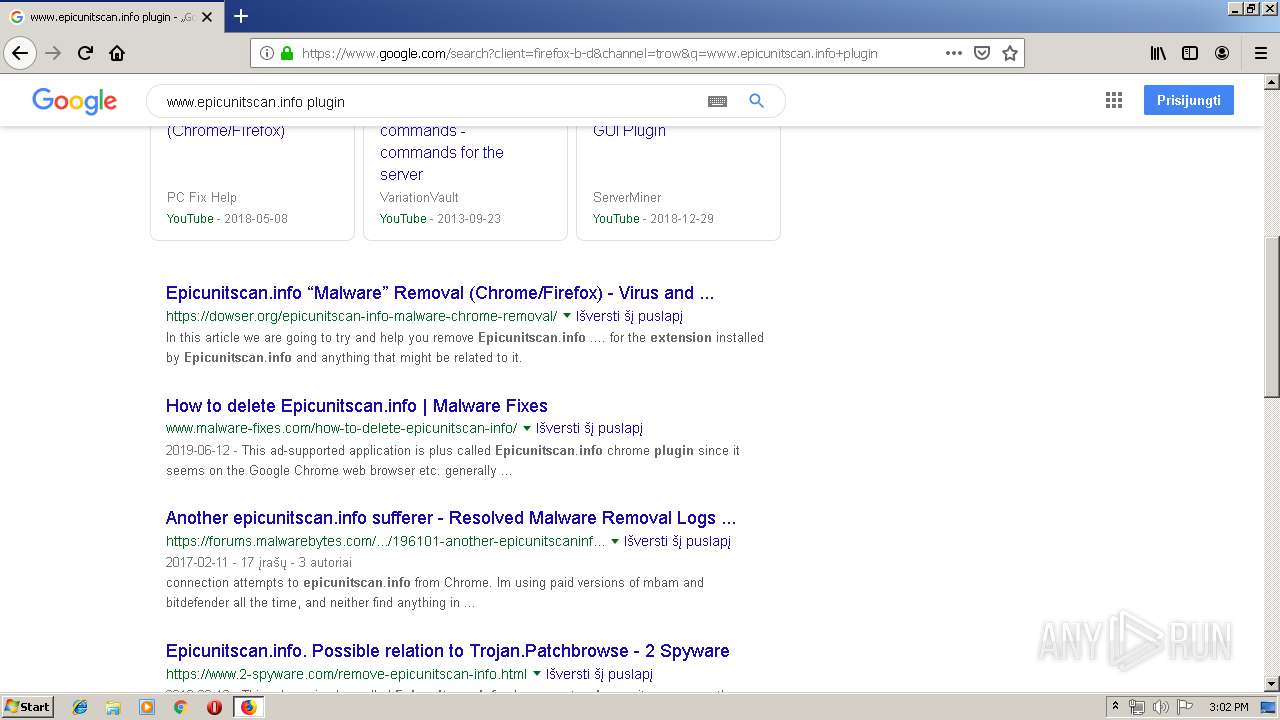The image size is (1280, 720).
Task: Click the scrollbar up arrow
Action: 1272,82
